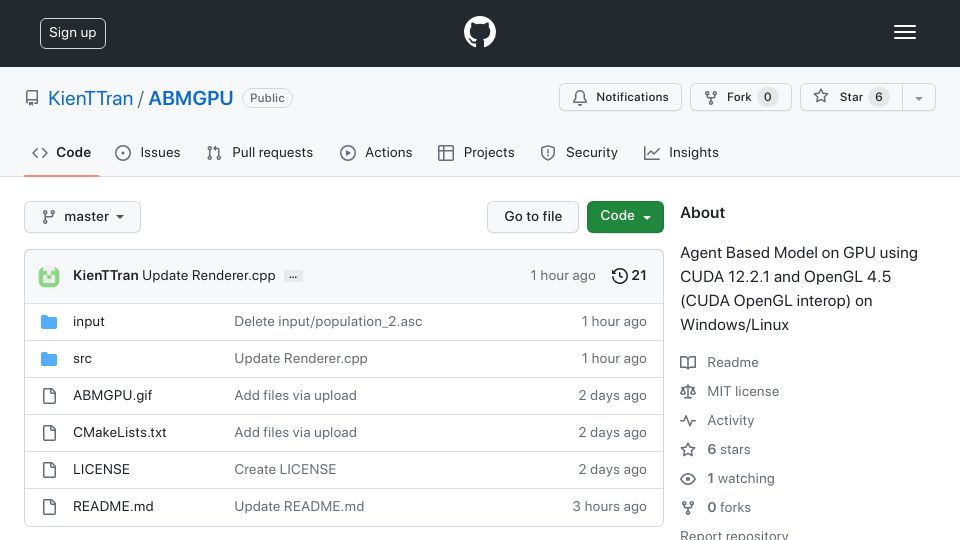Click the star icon beside 6 stars
Image resolution: width=960 pixels, height=540 pixels.
(688, 449)
